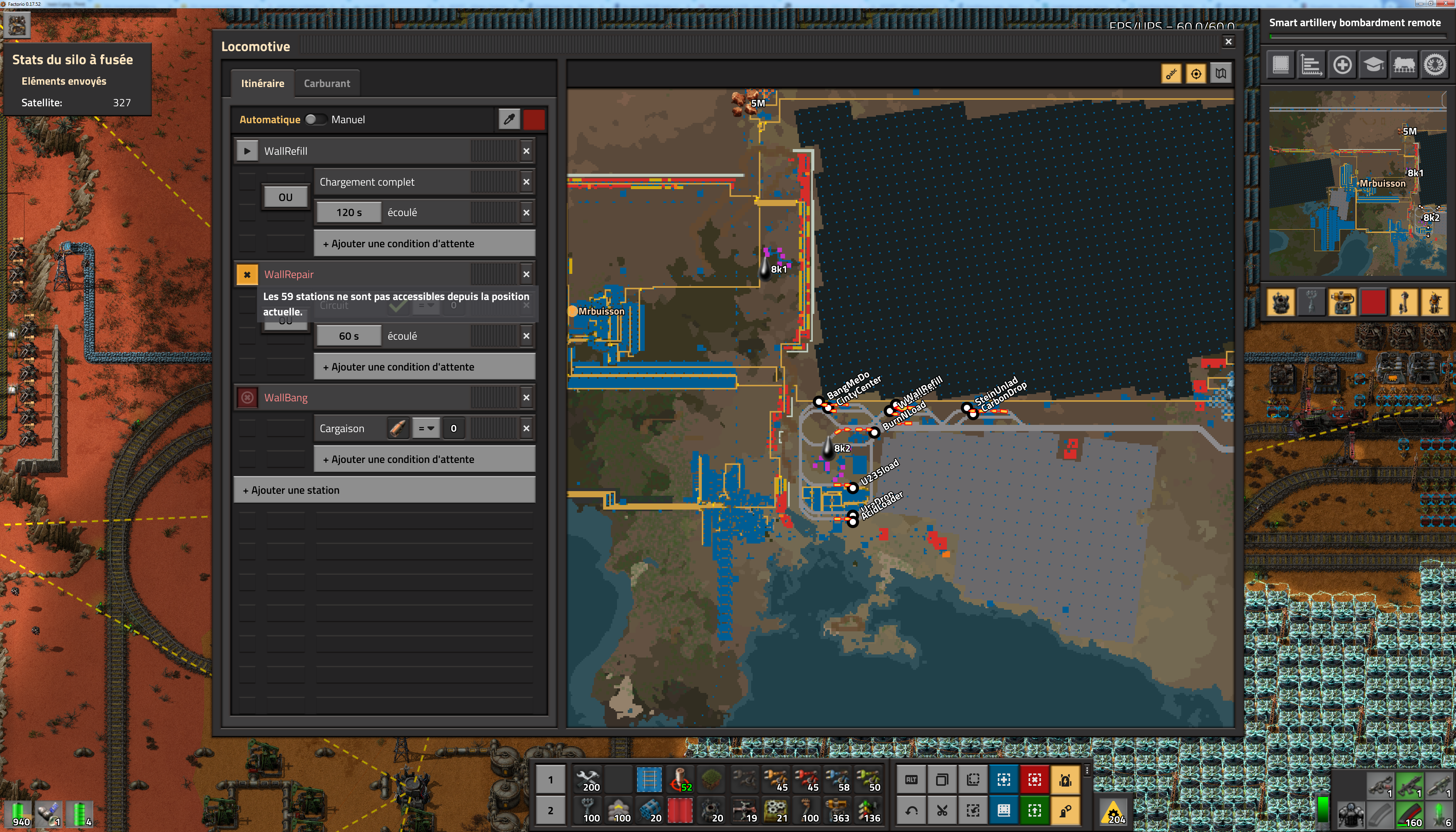Click the red deconstruction tool shortcut
Viewport: 1456px width, 832px height.
pos(1035,780)
